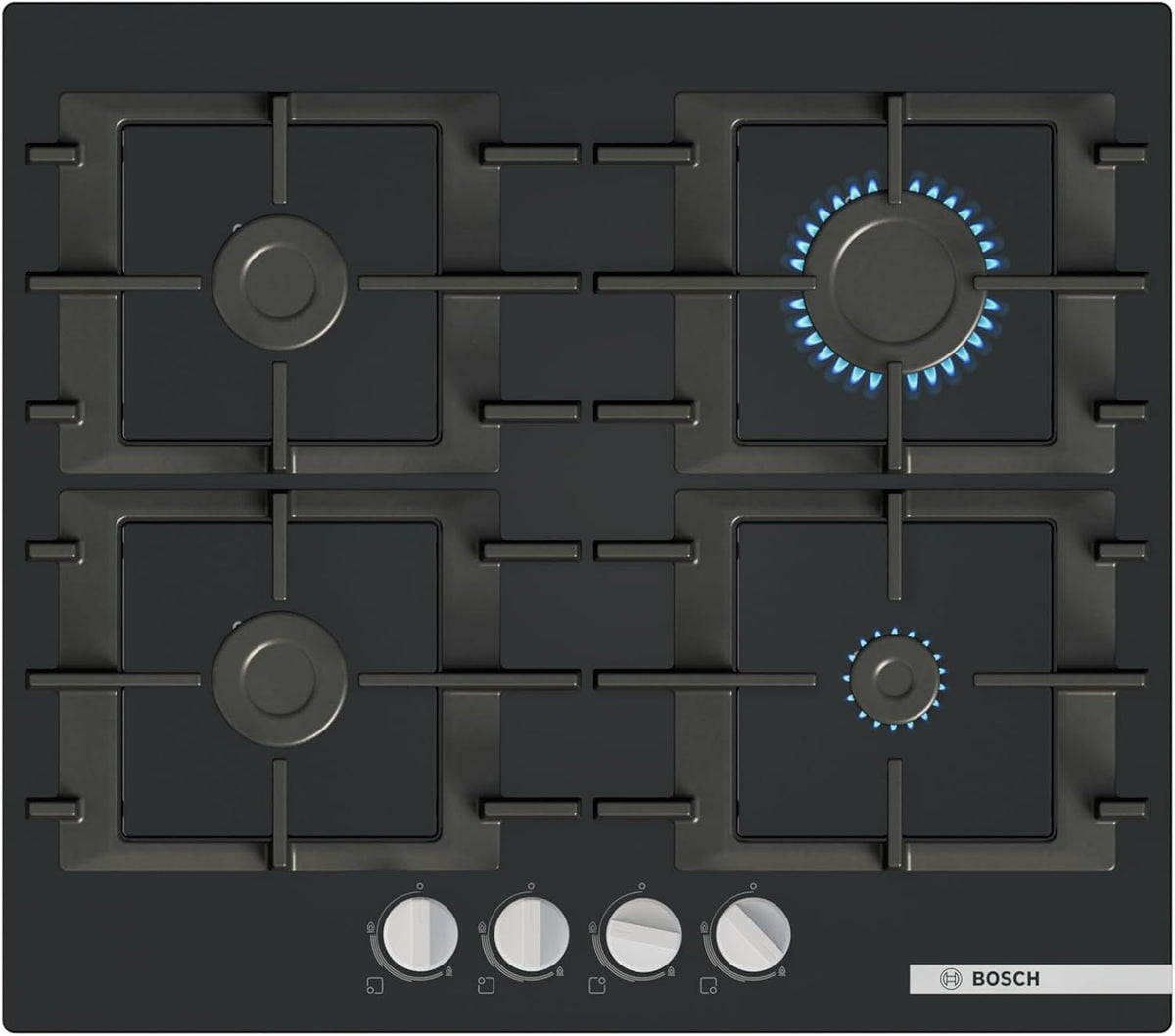Click the front-right burner position icon

[708, 985]
